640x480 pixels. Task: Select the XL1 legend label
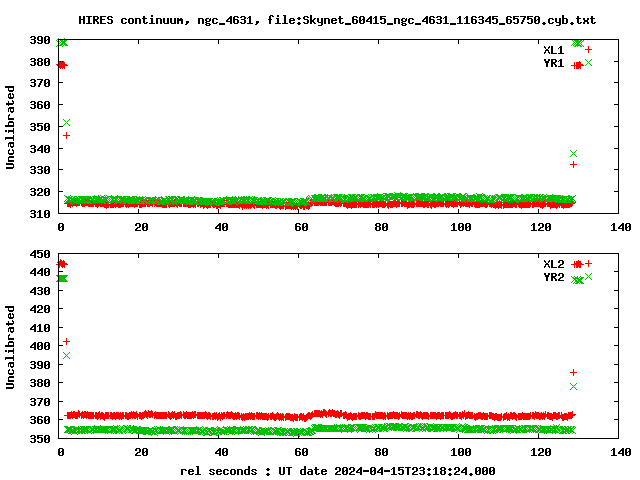553,50
